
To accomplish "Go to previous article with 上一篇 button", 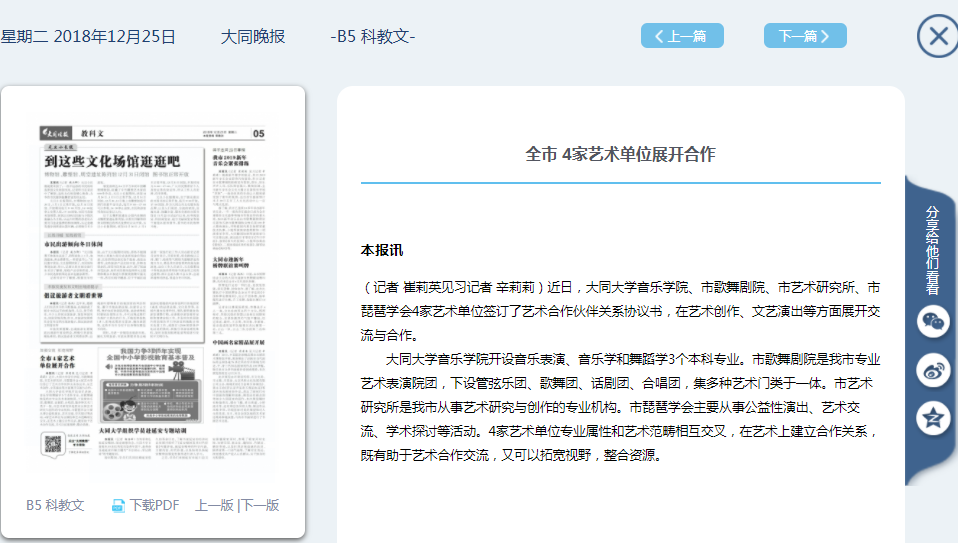I will pos(682,36).
